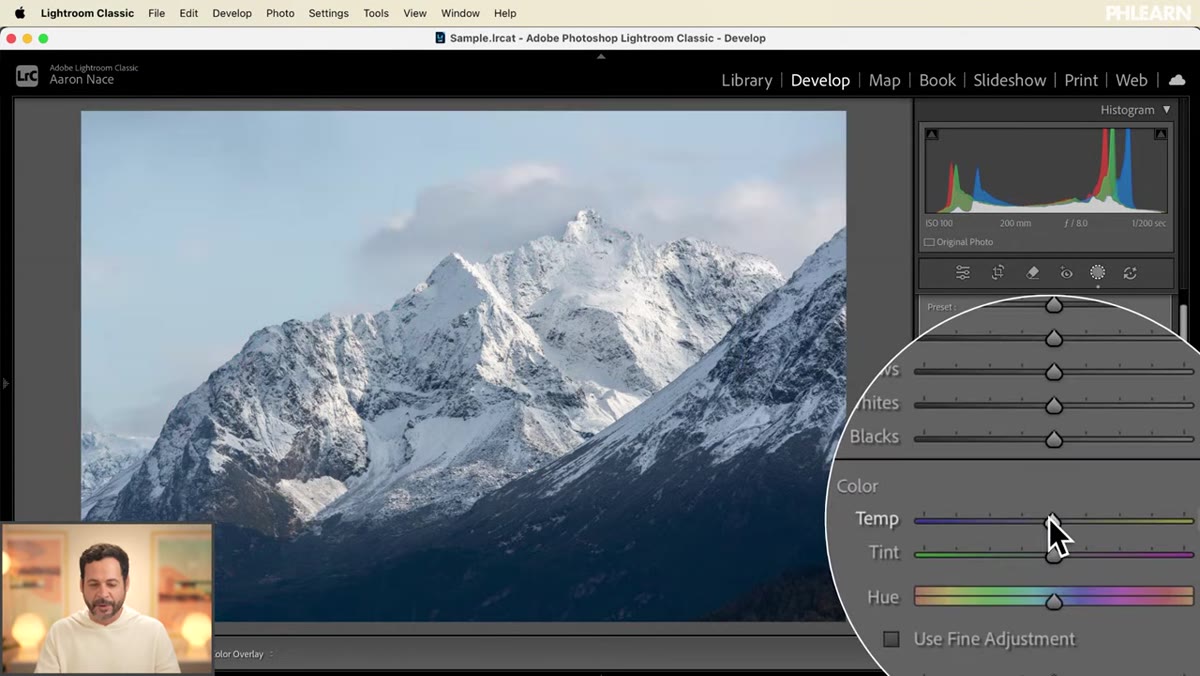Open the Tools menu
Viewport: 1200px width, 676px height.
click(x=376, y=13)
